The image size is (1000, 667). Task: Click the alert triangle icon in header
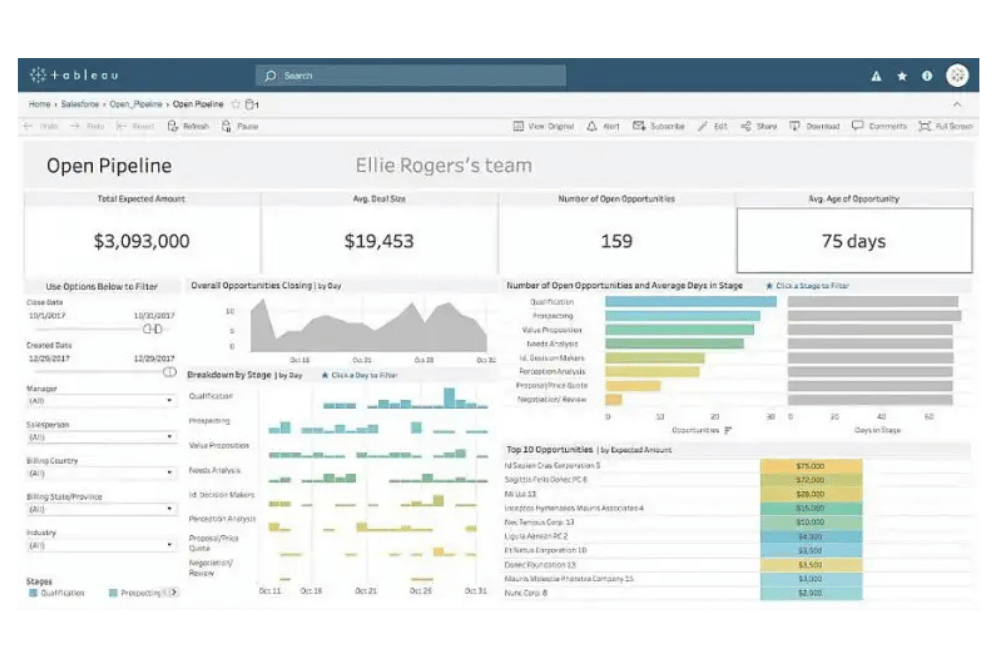pyautogui.click(x=876, y=76)
